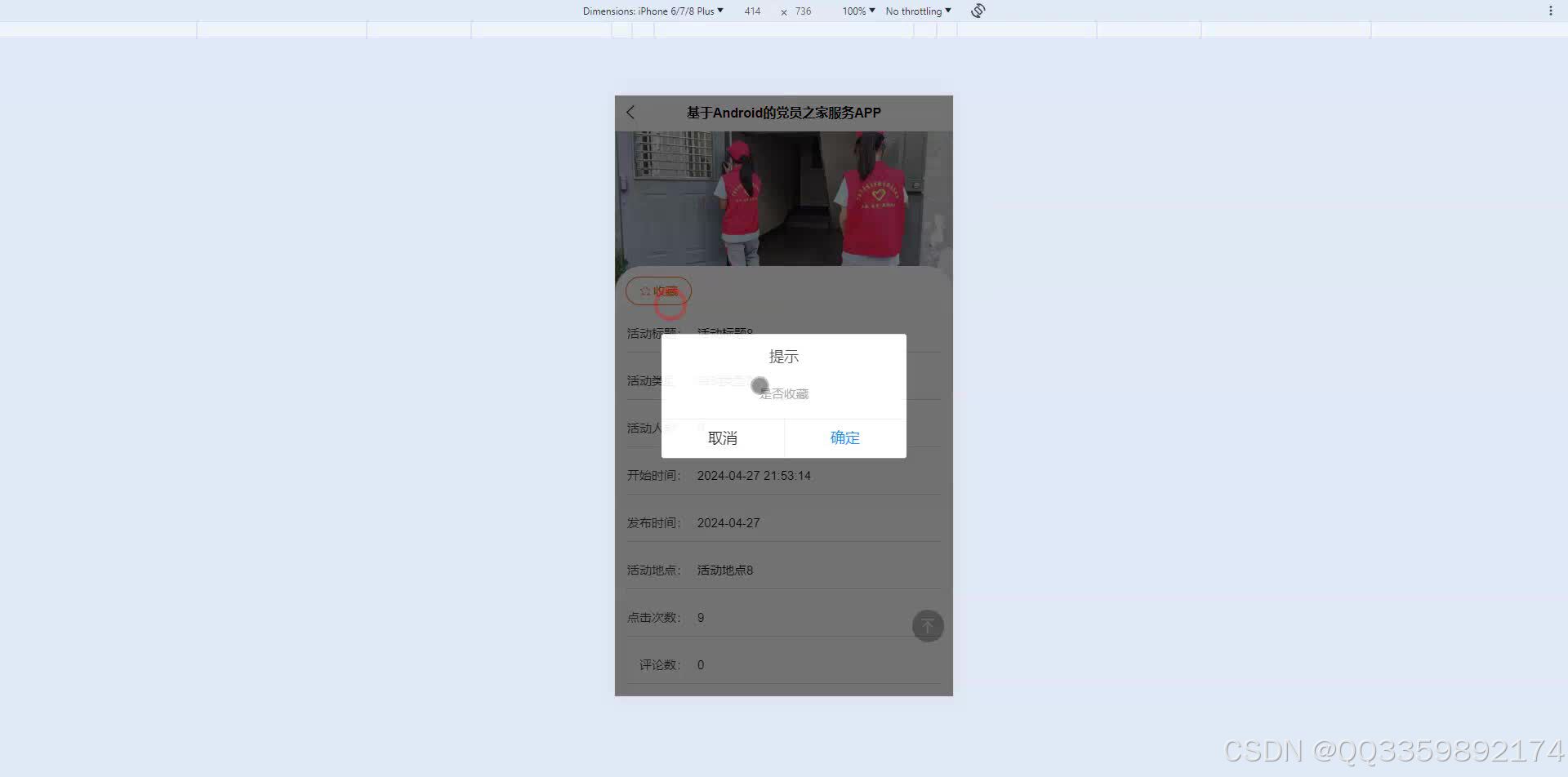Click the dialog message 是否收藏
This screenshot has width=1568, height=777.
pos(784,394)
